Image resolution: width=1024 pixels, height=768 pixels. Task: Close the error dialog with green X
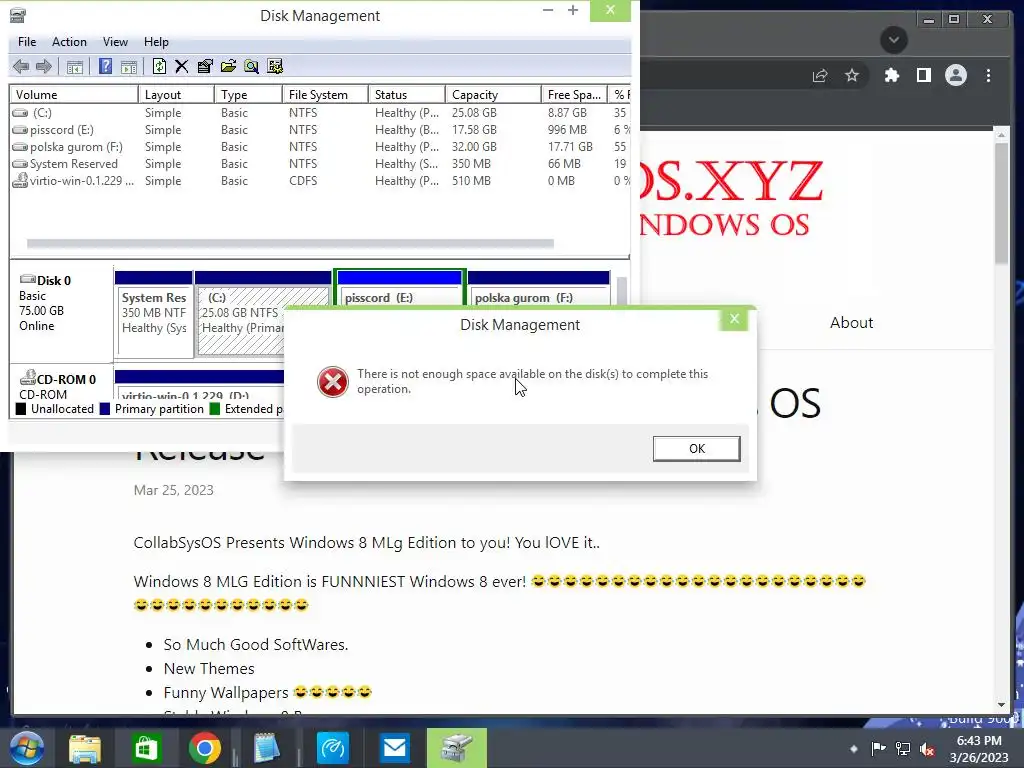[x=734, y=319]
